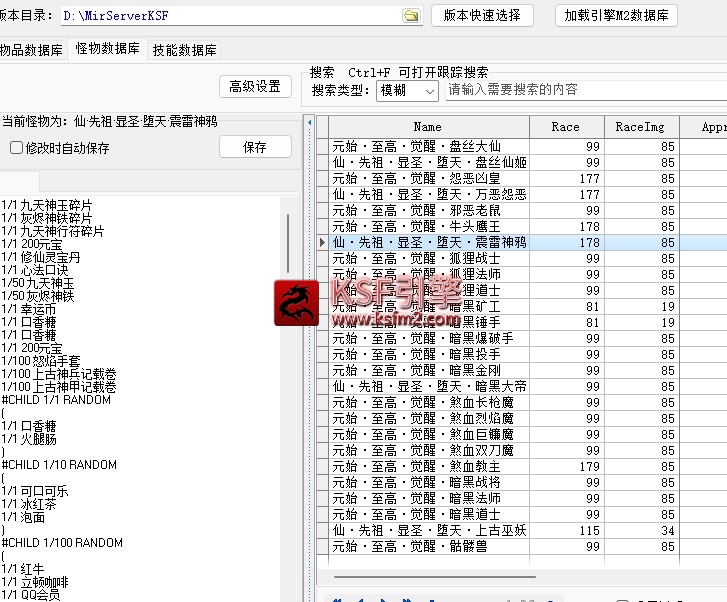Select the 仙·先祖·显圣·堕天·上古巫妖 row
The height and width of the screenshot is (602, 727).
429,531
